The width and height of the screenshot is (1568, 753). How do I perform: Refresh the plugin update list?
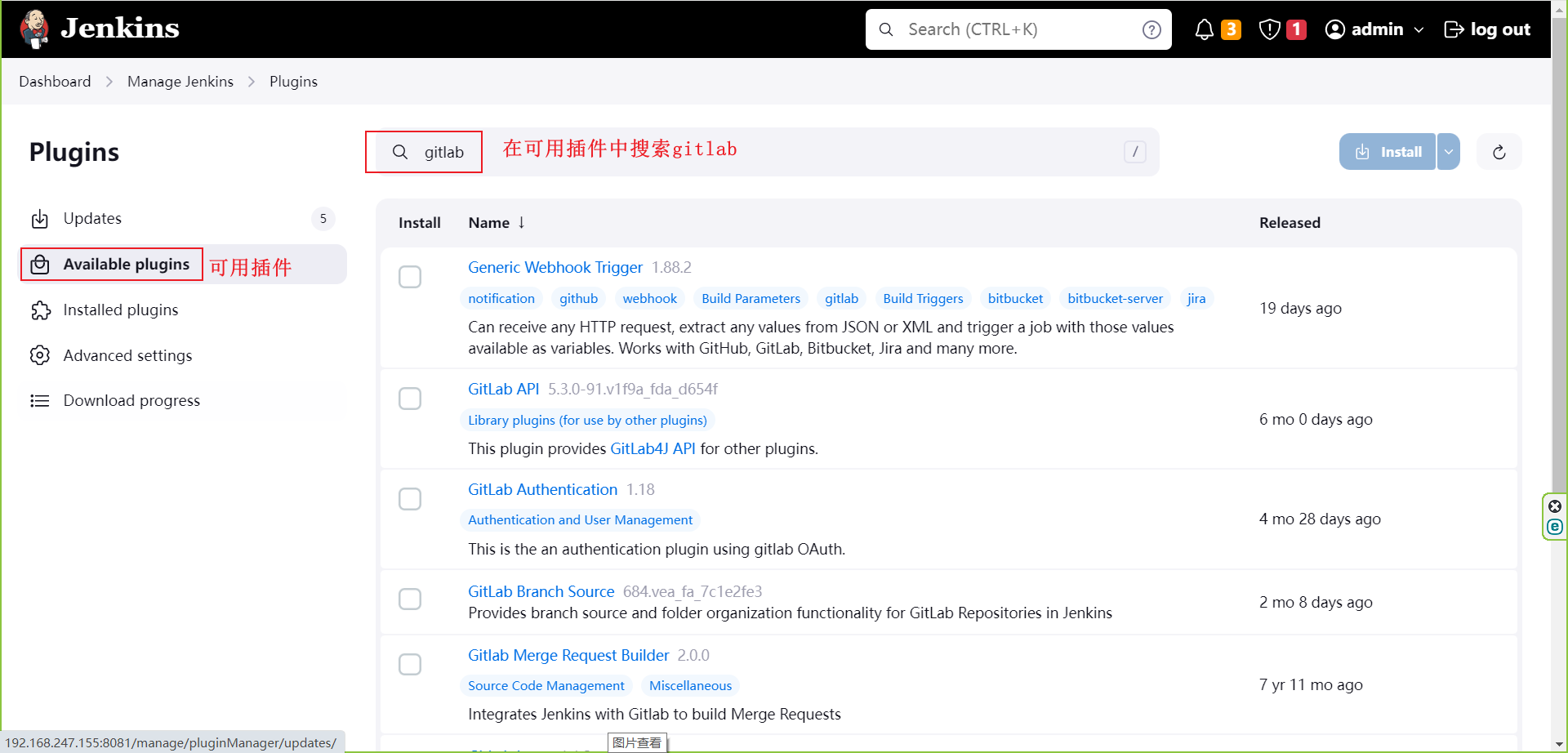(1499, 152)
